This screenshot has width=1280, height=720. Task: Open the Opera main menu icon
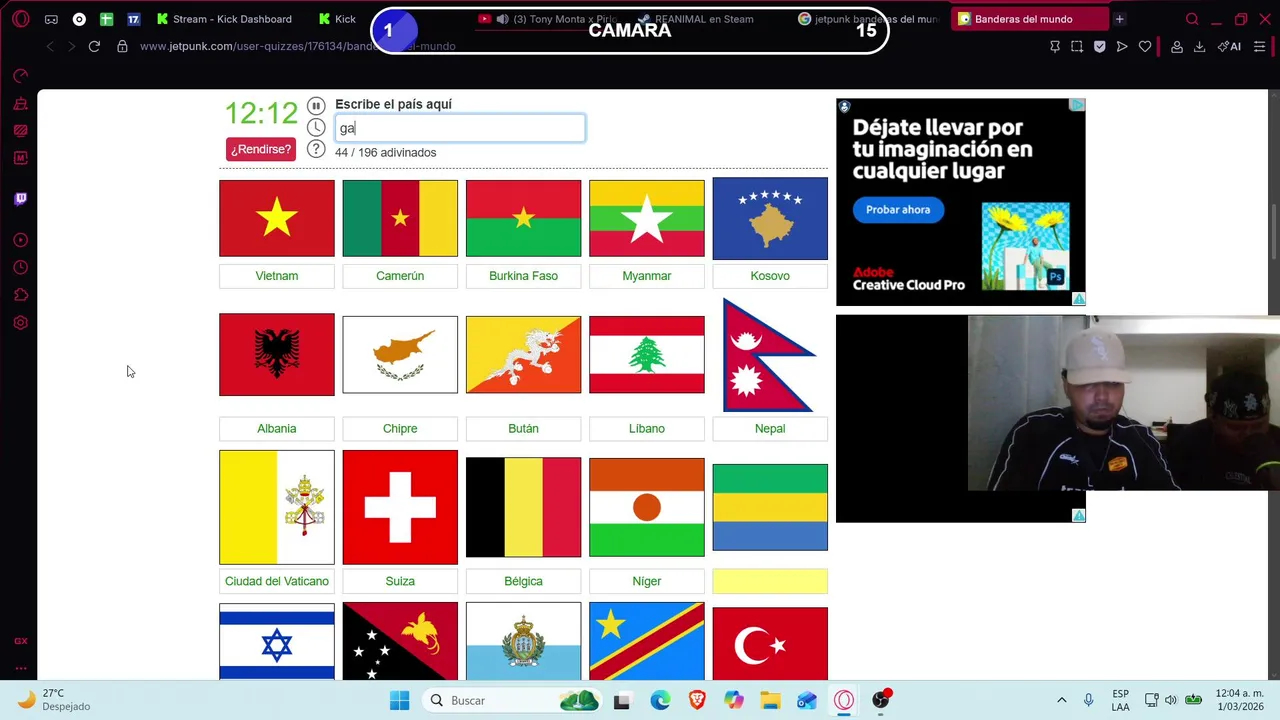point(20,19)
